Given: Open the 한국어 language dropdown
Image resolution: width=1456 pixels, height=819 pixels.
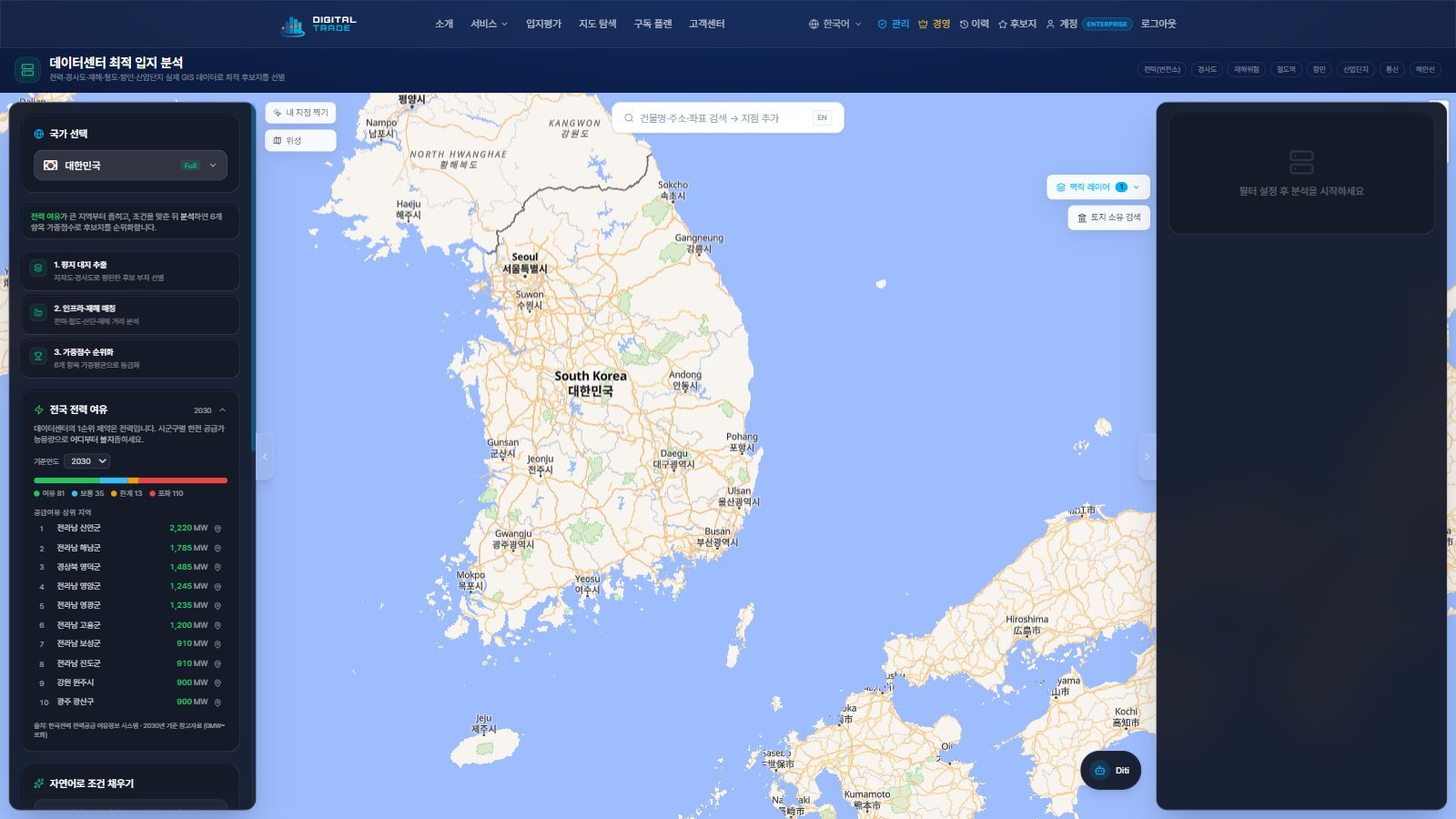Looking at the screenshot, I should [x=834, y=24].
